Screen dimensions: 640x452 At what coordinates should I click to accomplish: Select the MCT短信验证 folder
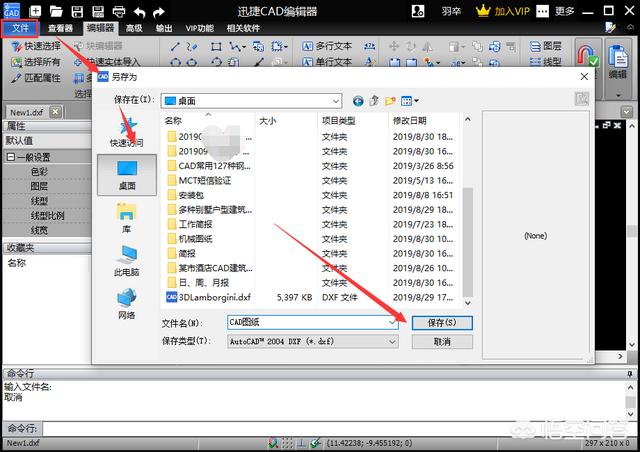pyautogui.click(x=204, y=180)
